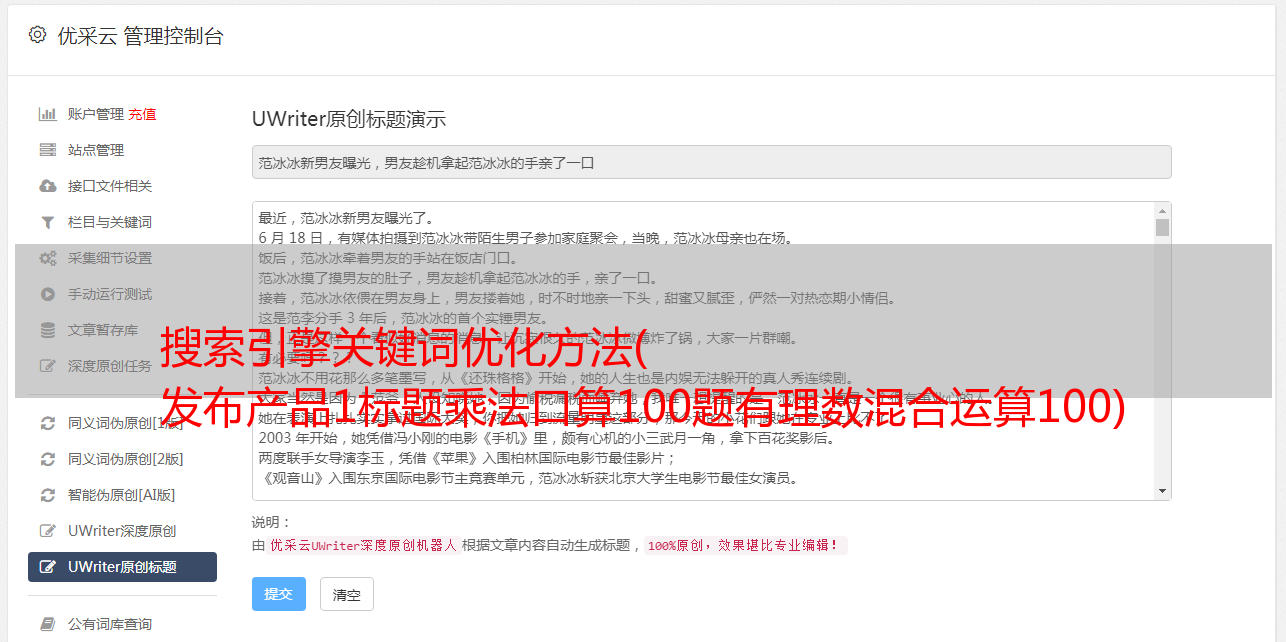Click the filter icon for 栏目与关键词
Screen dimensions: 1286x642
coord(47,222)
